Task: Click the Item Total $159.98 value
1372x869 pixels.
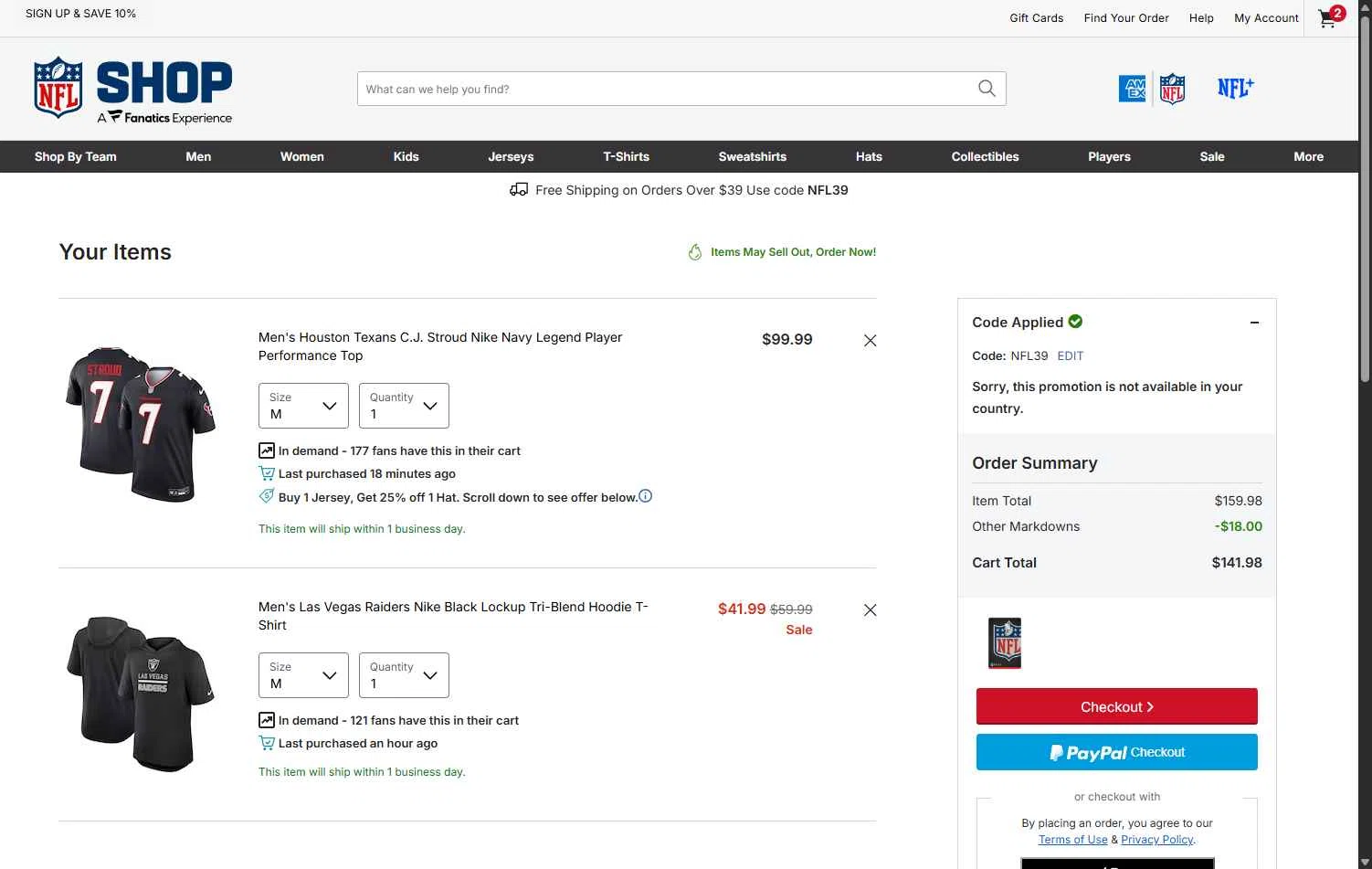Action: pyautogui.click(x=1238, y=501)
